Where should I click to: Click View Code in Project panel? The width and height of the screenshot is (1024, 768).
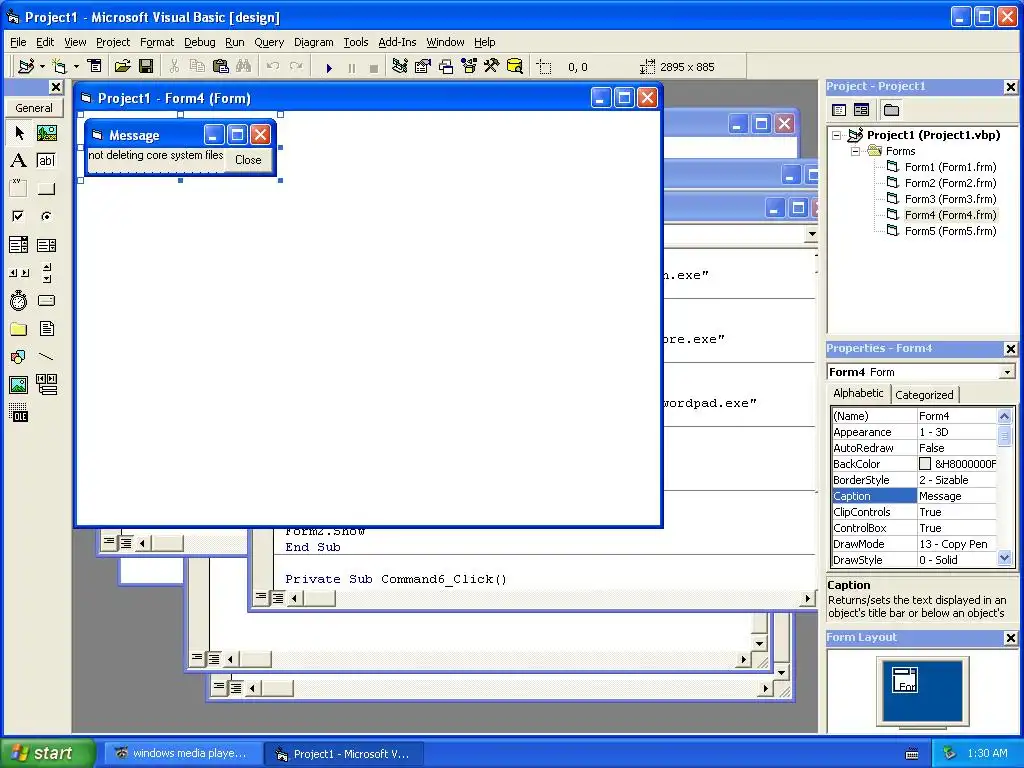click(x=839, y=110)
